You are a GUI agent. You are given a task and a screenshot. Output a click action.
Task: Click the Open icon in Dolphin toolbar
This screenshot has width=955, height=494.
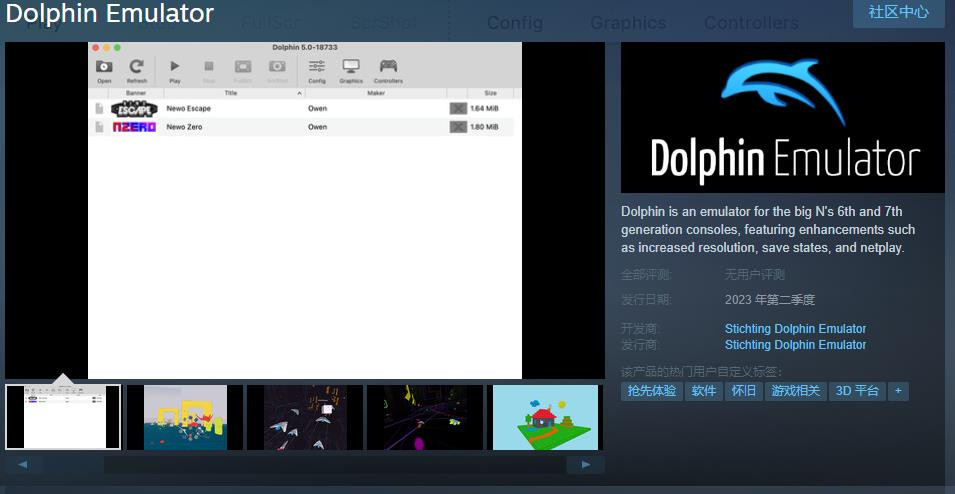(104, 68)
